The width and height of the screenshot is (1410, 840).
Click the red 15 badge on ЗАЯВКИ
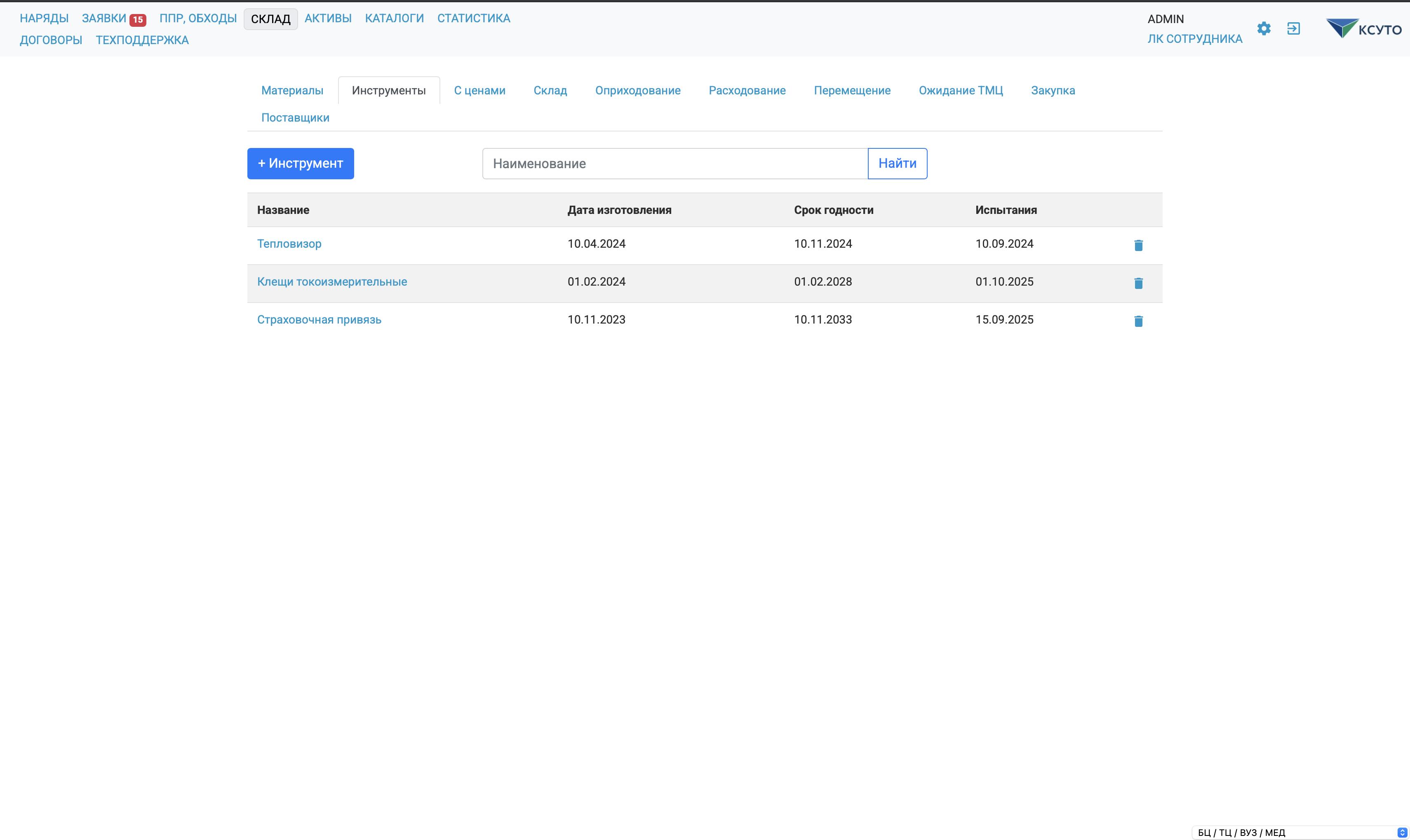tap(138, 19)
